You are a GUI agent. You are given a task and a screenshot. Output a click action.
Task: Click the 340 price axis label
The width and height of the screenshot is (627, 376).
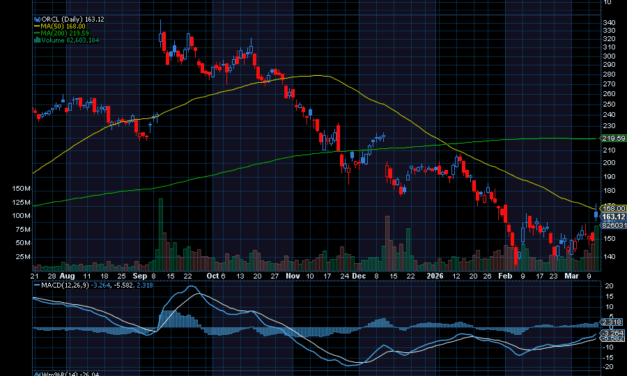pyautogui.click(x=609, y=22)
